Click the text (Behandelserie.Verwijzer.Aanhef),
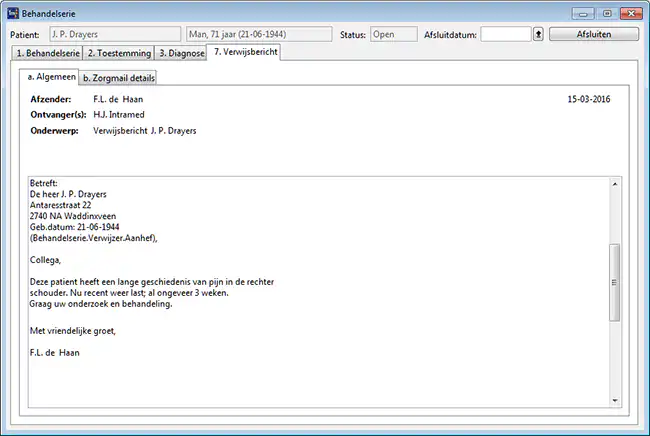Viewport: 650px width, 436px height. click(94, 238)
